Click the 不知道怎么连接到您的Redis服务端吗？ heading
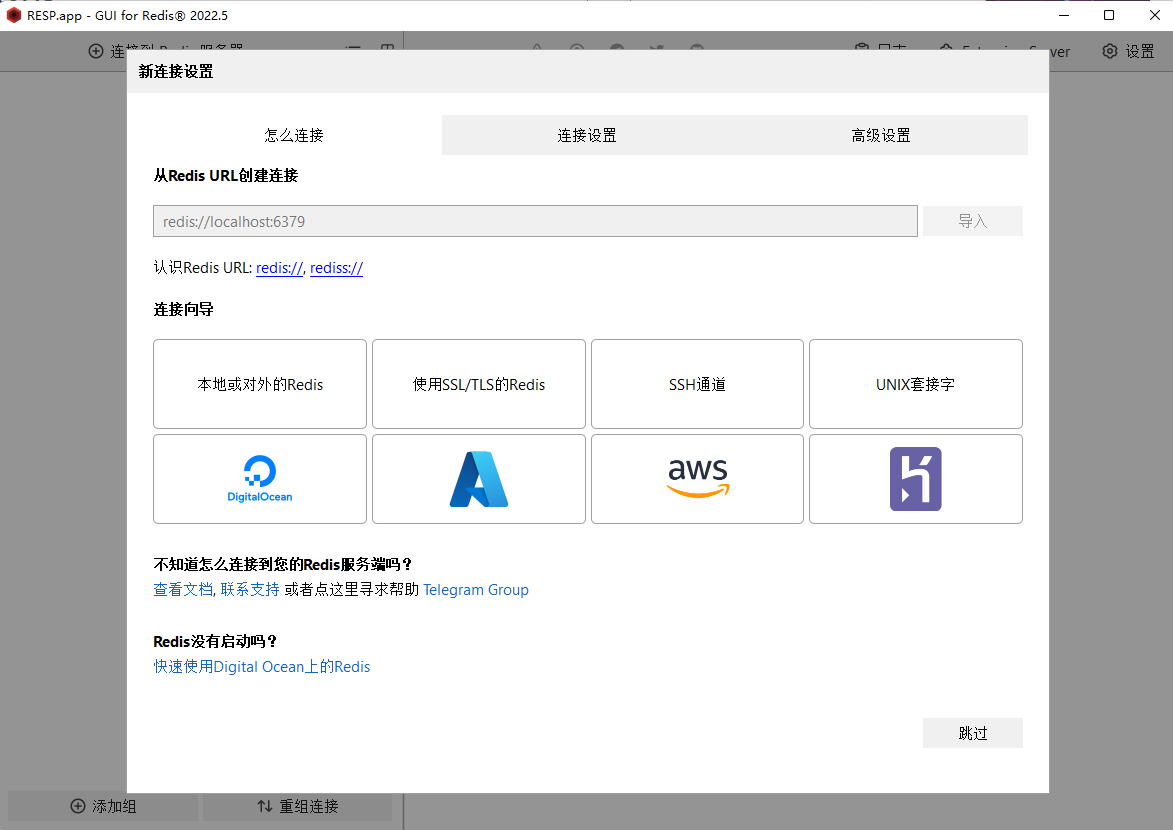Screen dimensions: 1173x830 click(283, 564)
